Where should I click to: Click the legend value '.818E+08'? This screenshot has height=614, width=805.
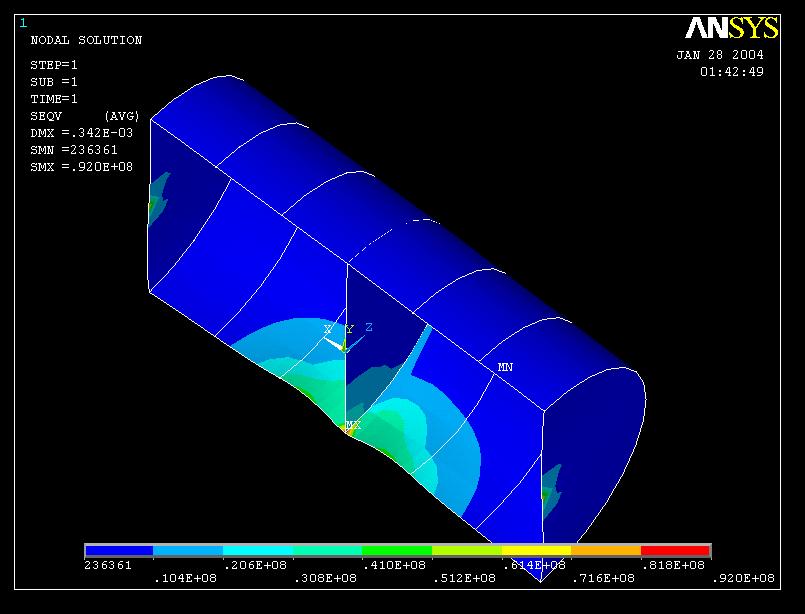coord(673,565)
